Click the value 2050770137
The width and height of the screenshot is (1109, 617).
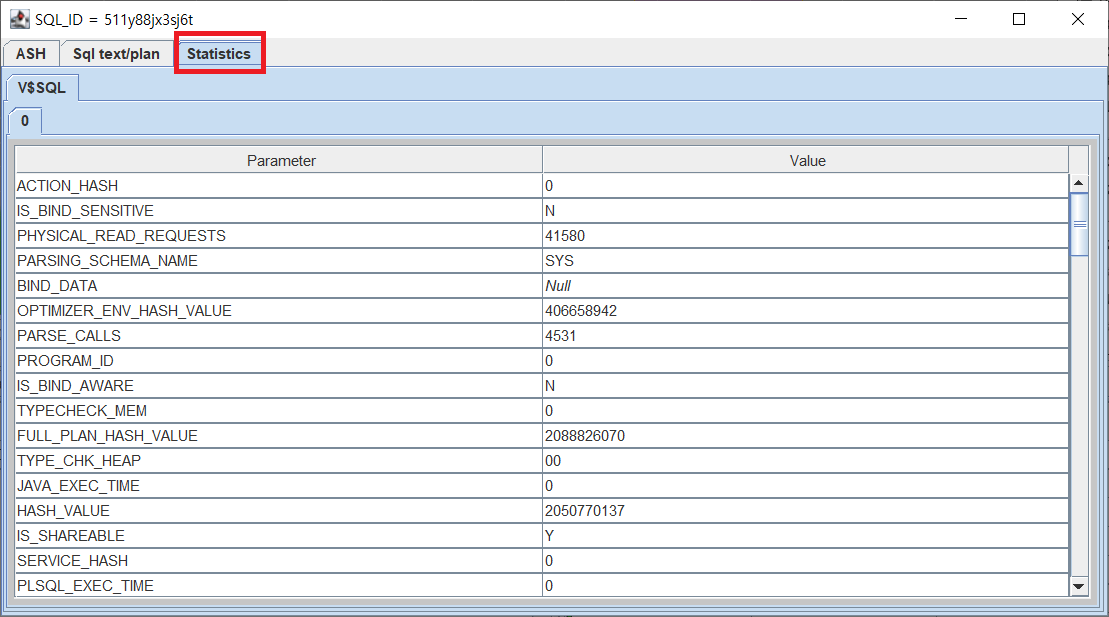tap(806, 511)
